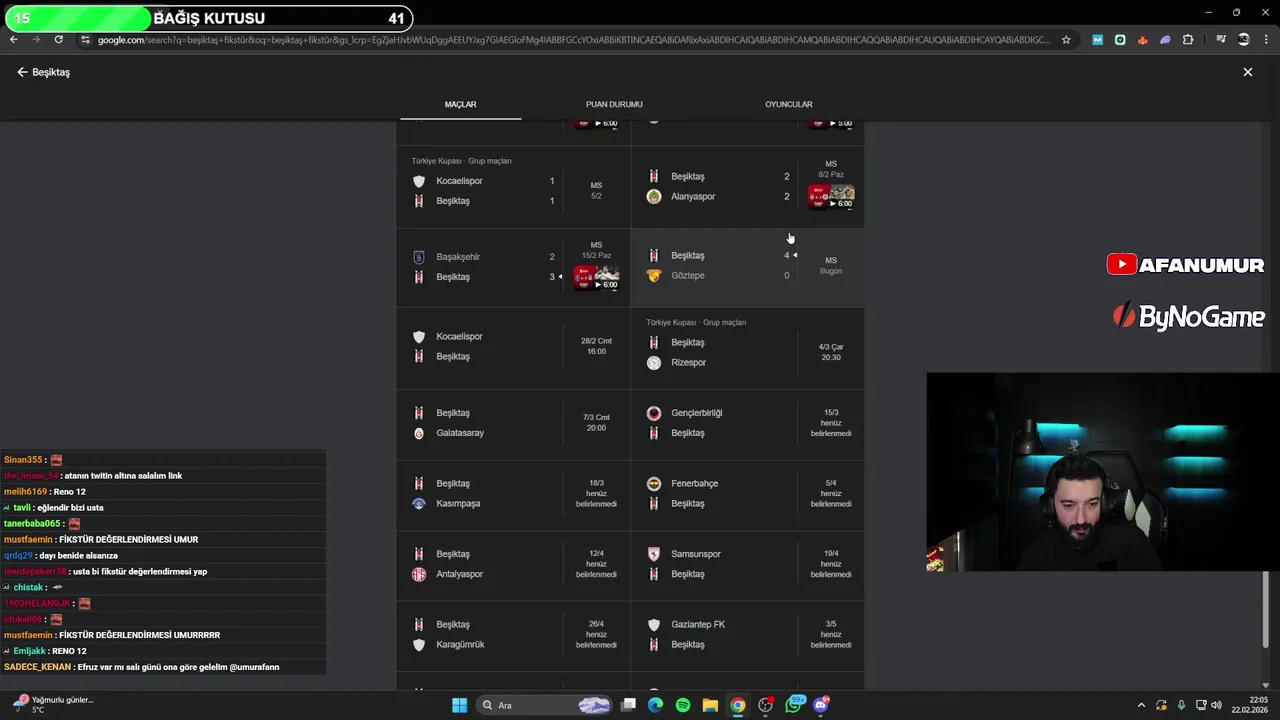
Task: Open Beşiktaş vs Galatasaray fixture
Action: click(x=513, y=423)
